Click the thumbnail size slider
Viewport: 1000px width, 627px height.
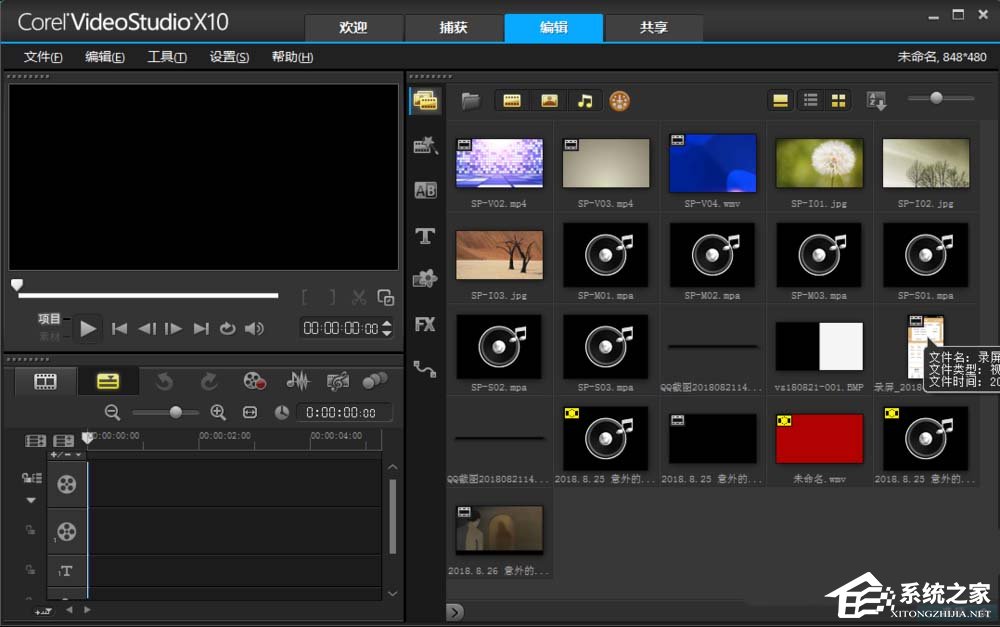tap(937, 98)
